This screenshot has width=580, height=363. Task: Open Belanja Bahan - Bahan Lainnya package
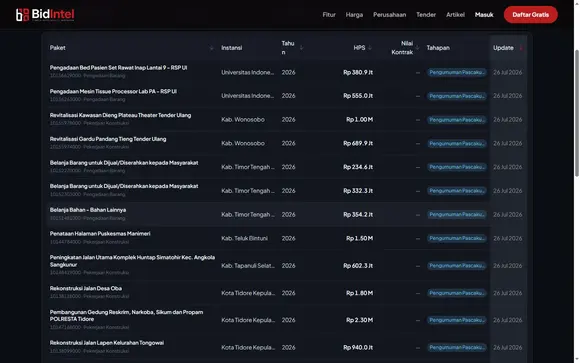tap(88, 210)
